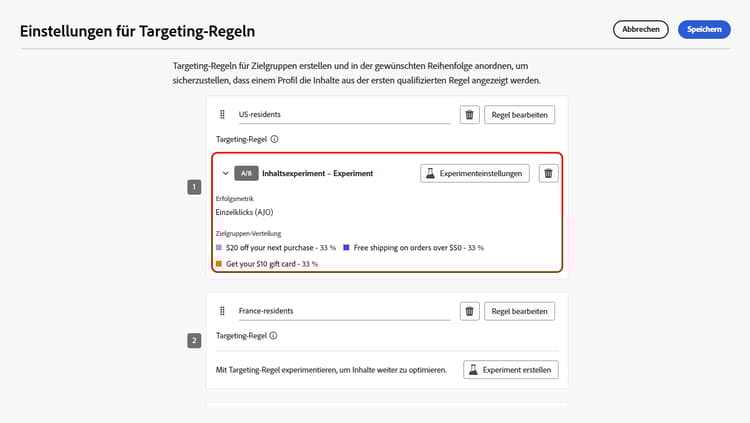This screenshot has width=750, height=423.
Task: Delete the France-residents rule via trash icon
Action: pyautogui.click(x=469, y=311)
